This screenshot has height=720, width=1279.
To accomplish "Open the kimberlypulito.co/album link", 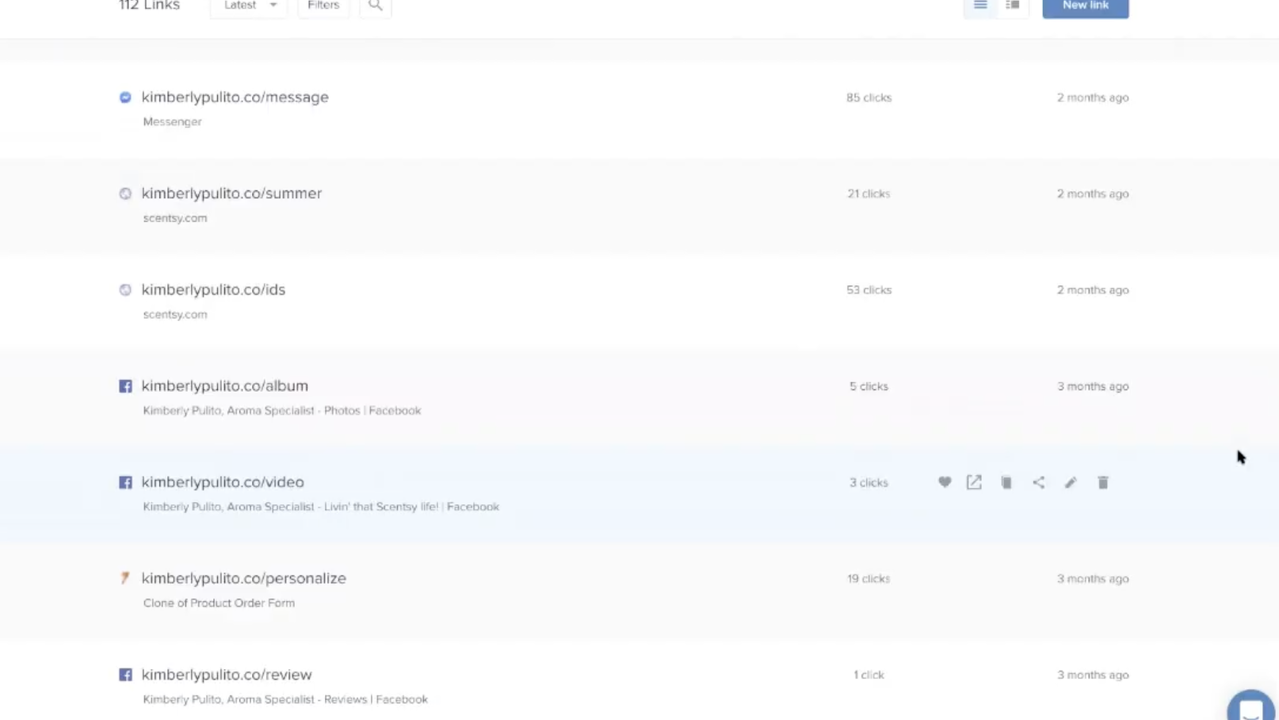I will click(224, 385).
